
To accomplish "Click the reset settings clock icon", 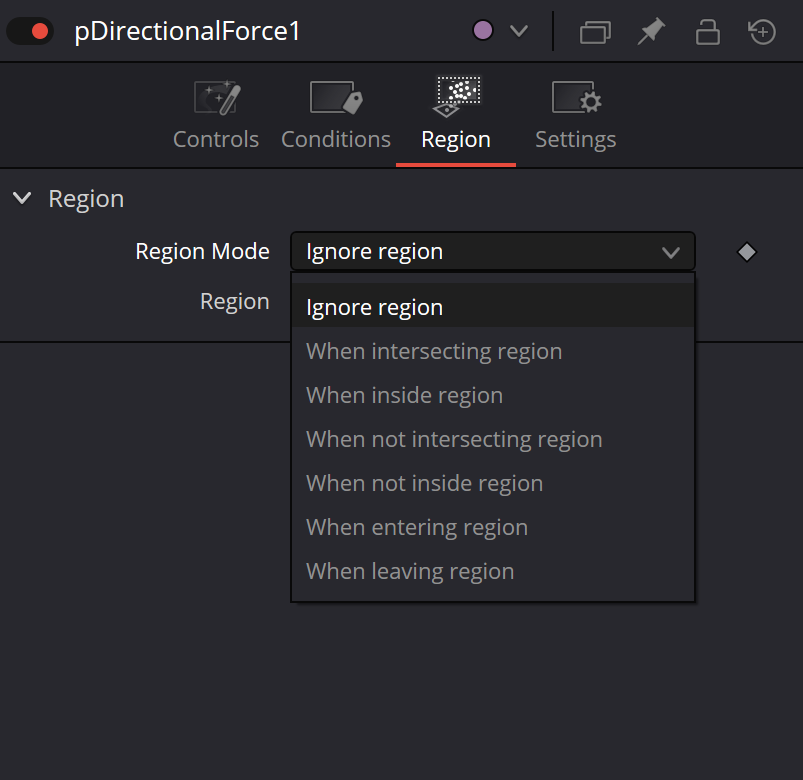I will click(762, 32).
